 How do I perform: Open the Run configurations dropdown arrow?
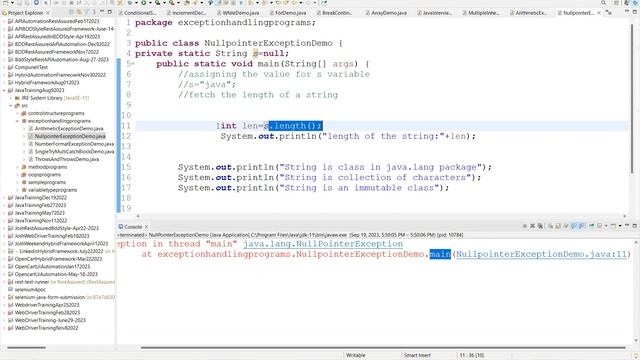click(x=150, y=3)
